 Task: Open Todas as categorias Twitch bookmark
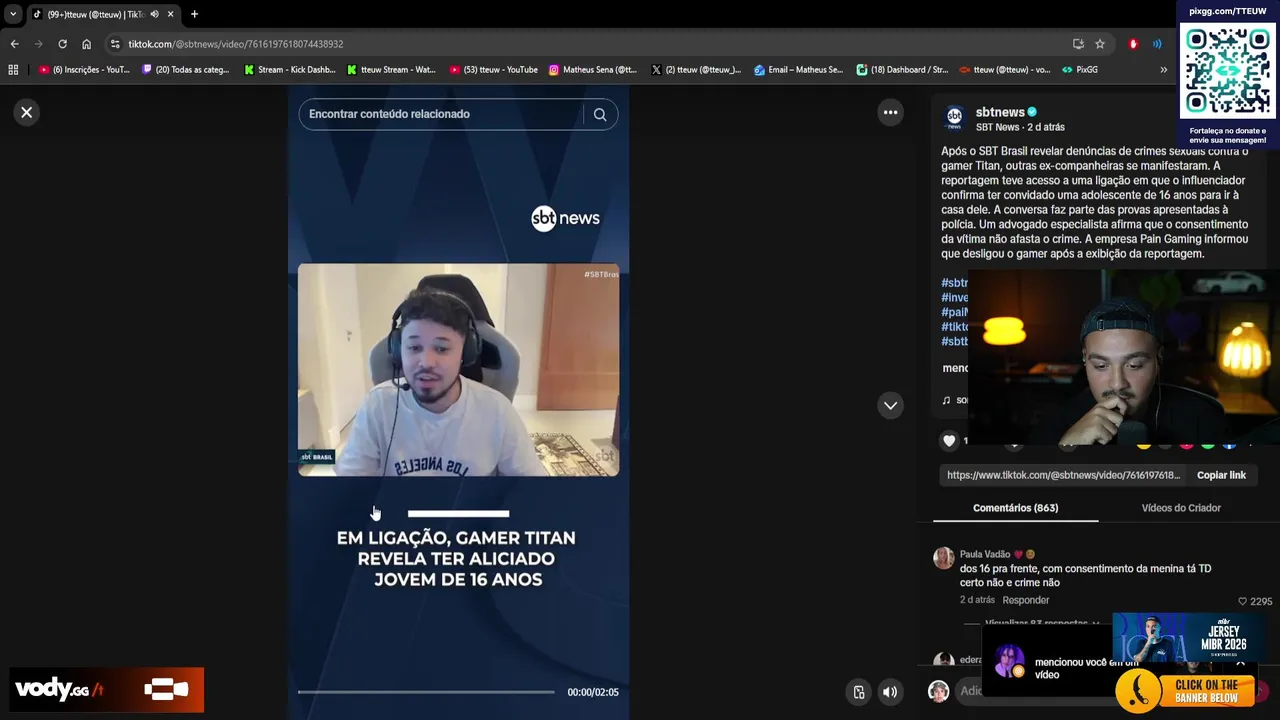click(186, 70)
